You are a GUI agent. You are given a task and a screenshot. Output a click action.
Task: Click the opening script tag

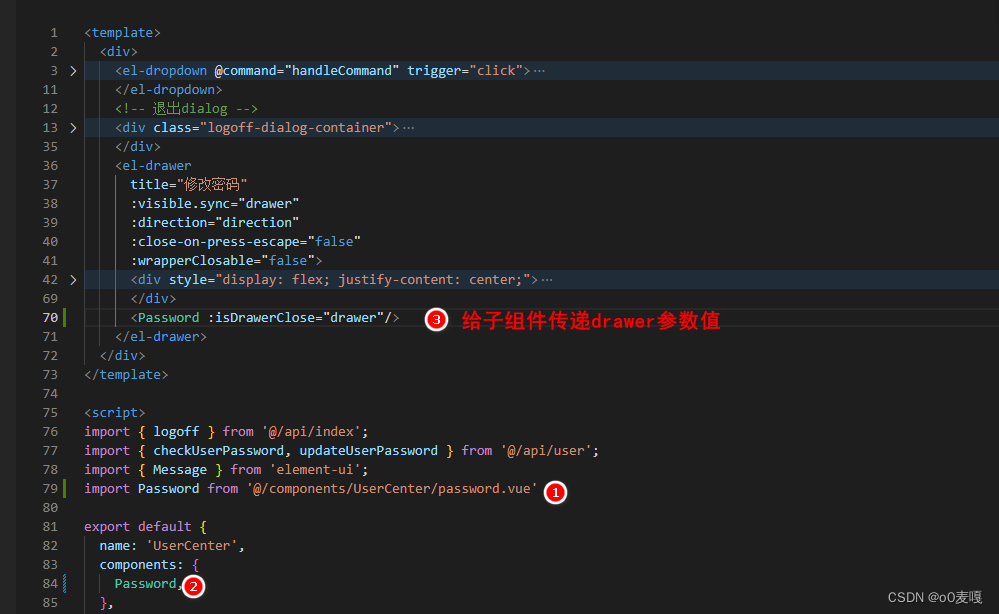coord(115,413)
